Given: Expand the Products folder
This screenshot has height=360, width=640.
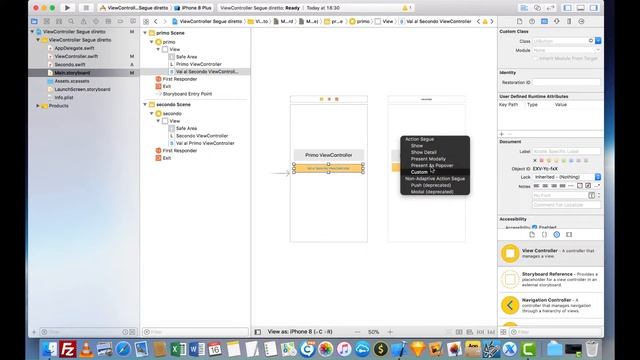Looking at the screenshot, I should pos(38,106).
